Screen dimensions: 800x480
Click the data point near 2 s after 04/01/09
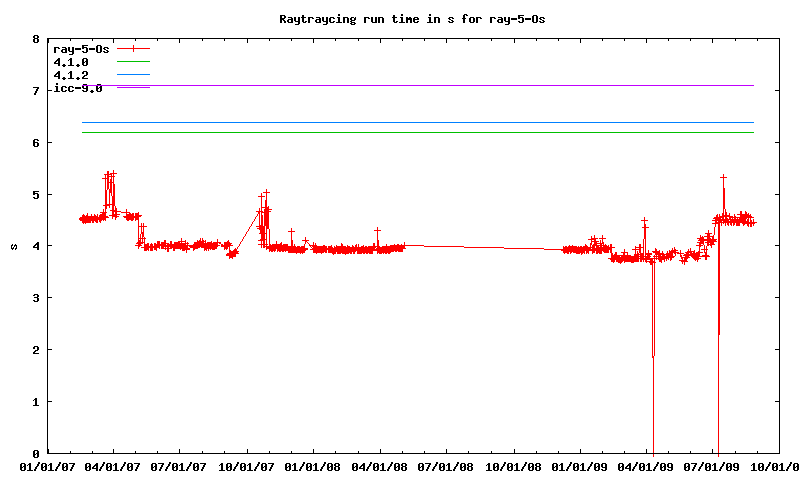[653, 355]
